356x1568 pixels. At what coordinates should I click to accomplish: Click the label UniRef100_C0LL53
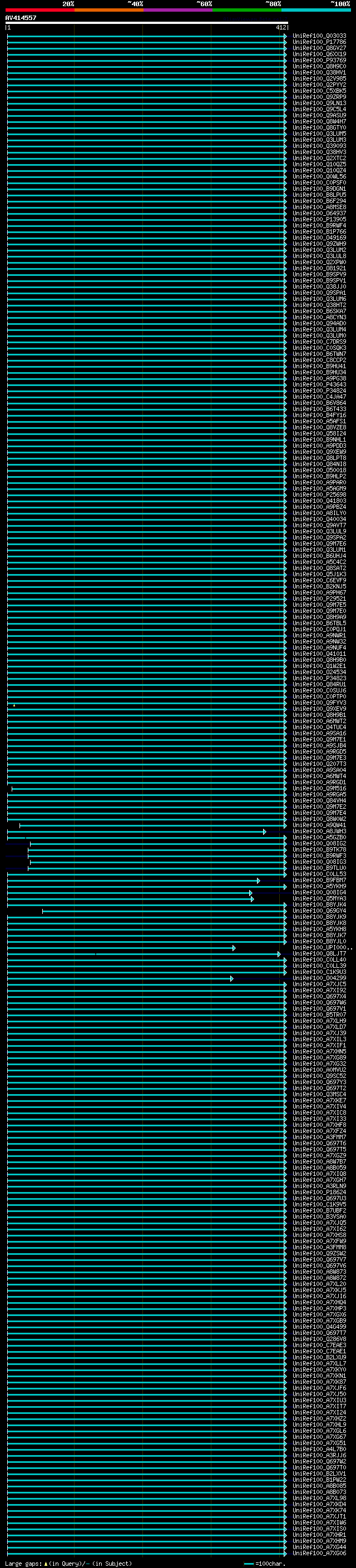[x=319, y=874]
